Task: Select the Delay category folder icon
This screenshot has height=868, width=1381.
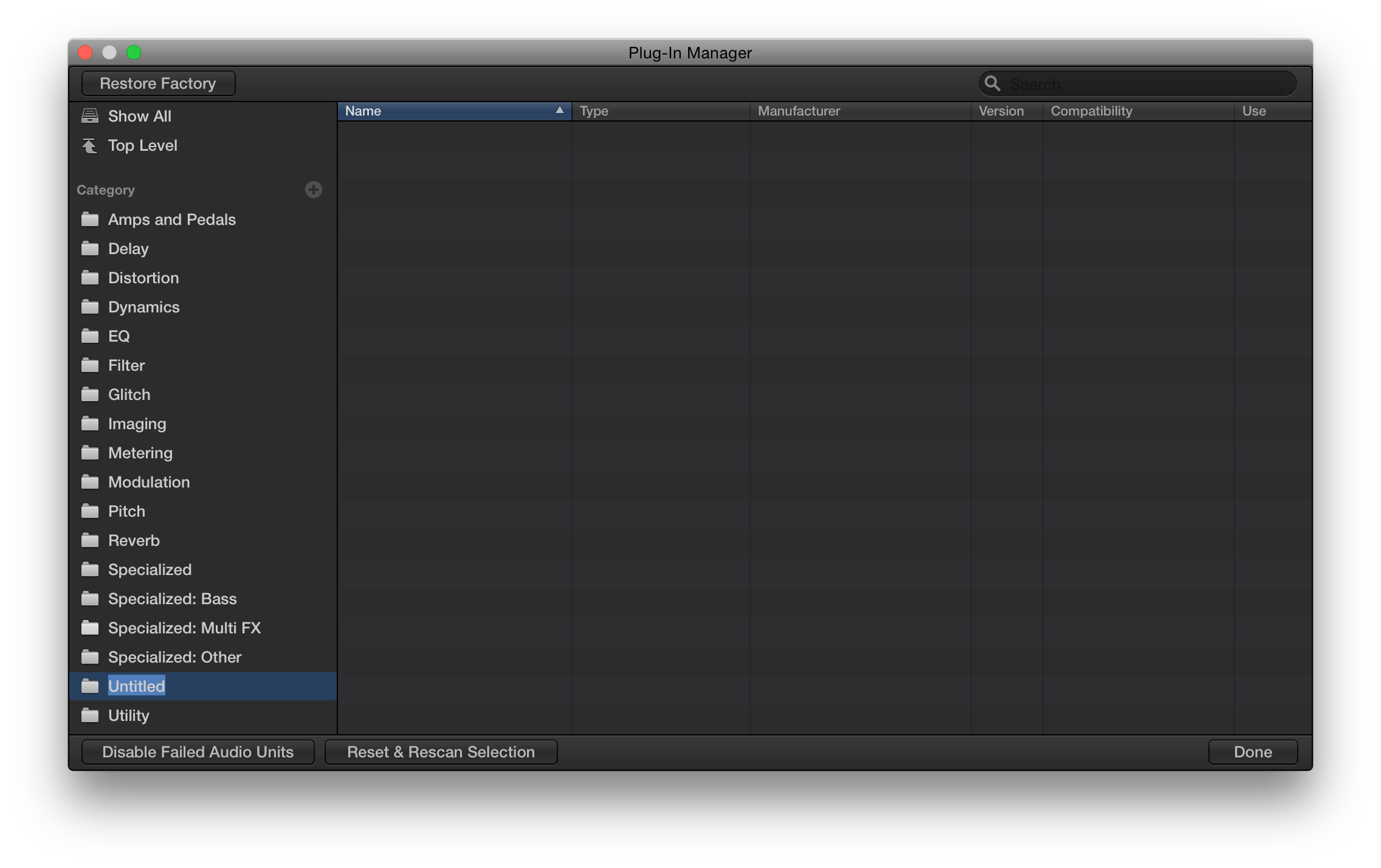Action: (90, 248)
